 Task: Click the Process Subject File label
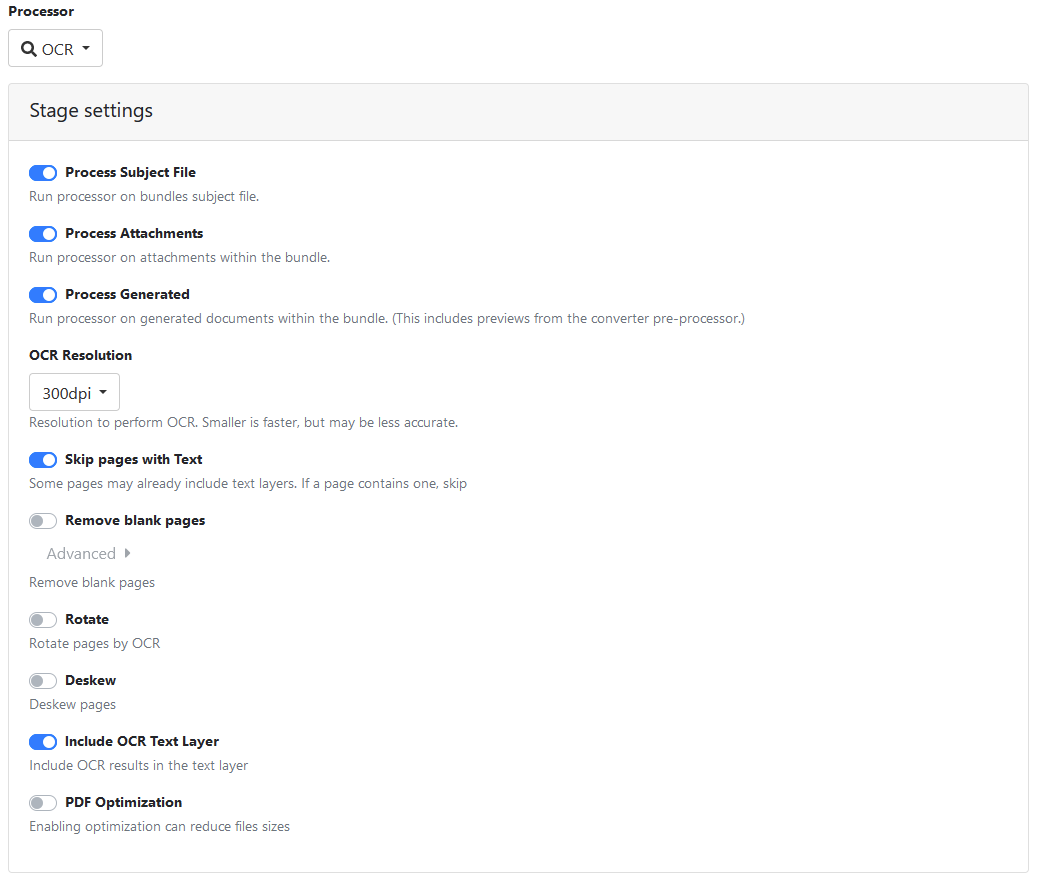130,173
